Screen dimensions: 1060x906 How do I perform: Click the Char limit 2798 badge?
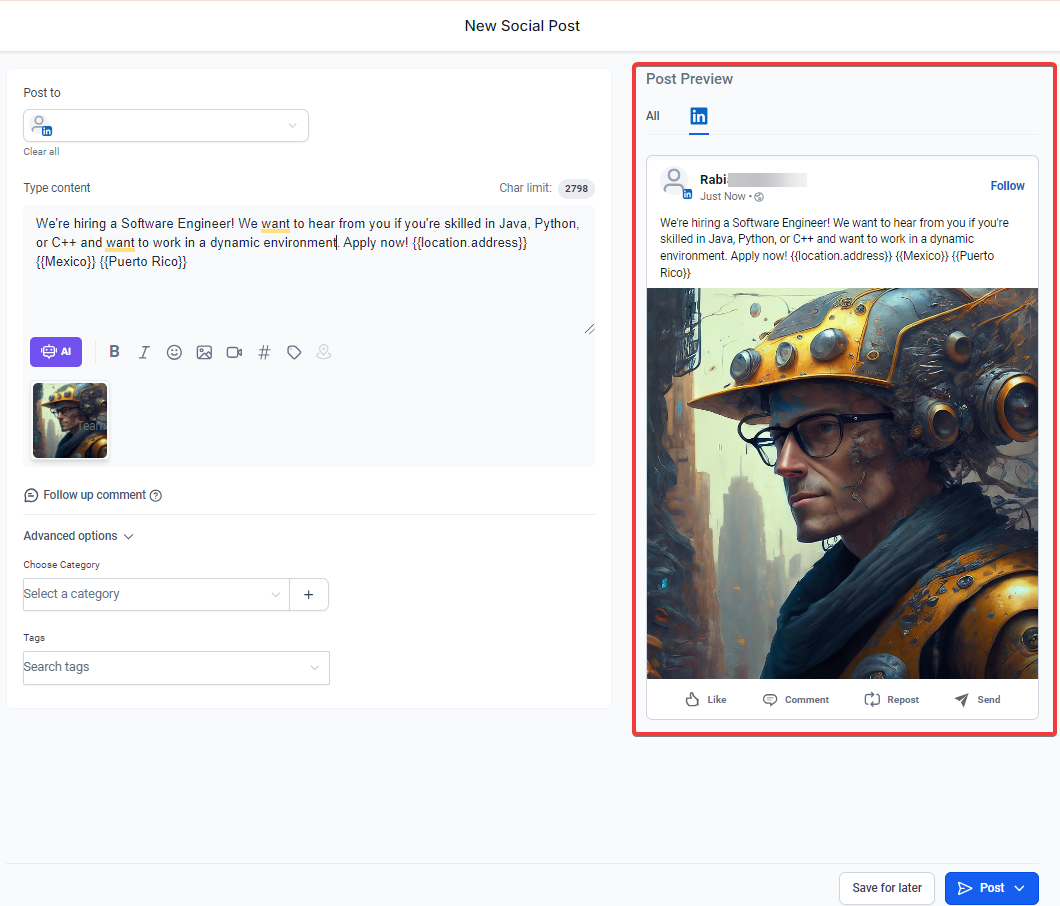576,189
